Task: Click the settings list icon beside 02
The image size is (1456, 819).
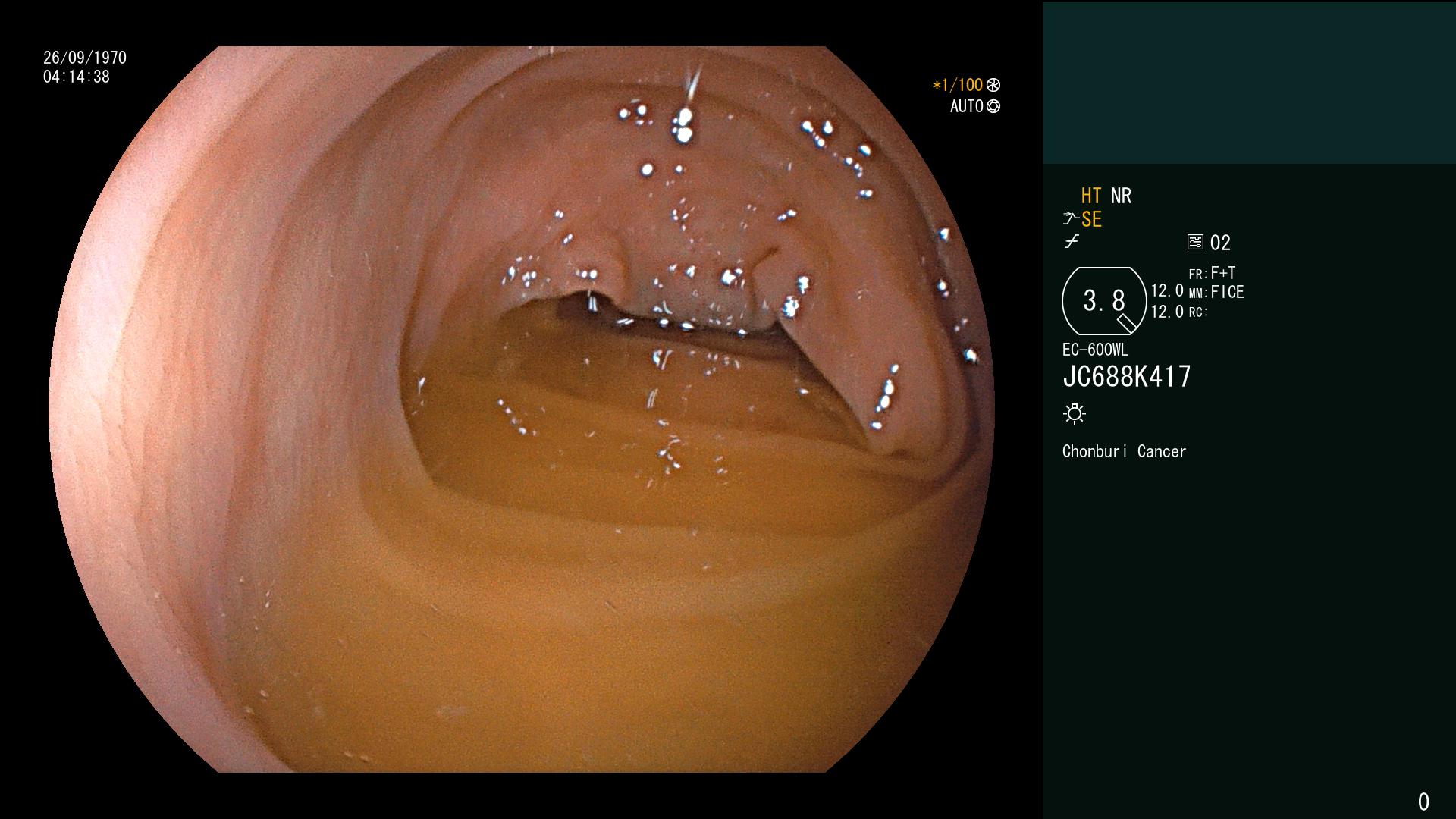Action: [1195, 242]
